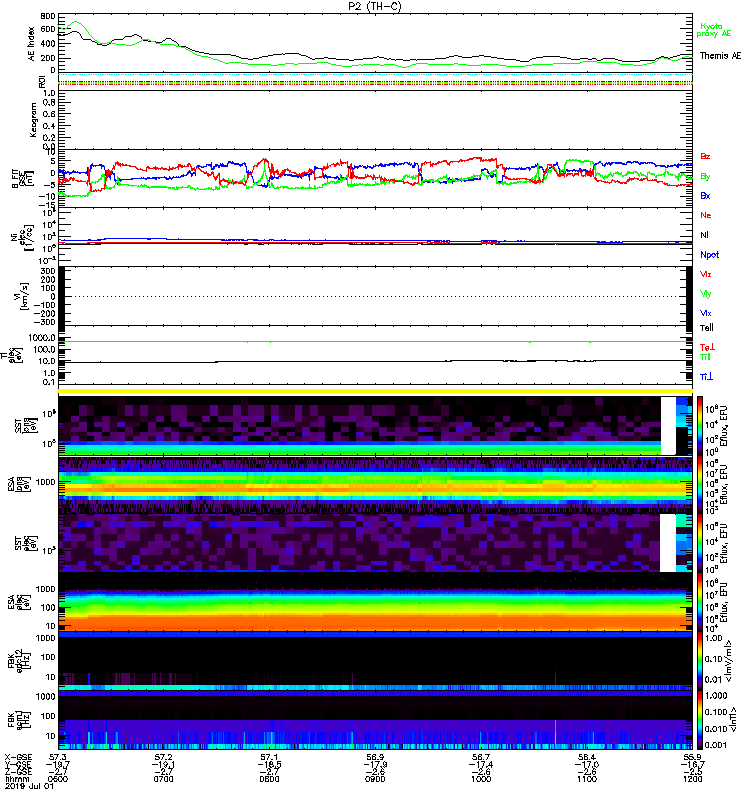Image resolution: width=750 pixels, height=800 pixels.
Task: Select the 0600 time tick label
Action: (x=58, y=779)
